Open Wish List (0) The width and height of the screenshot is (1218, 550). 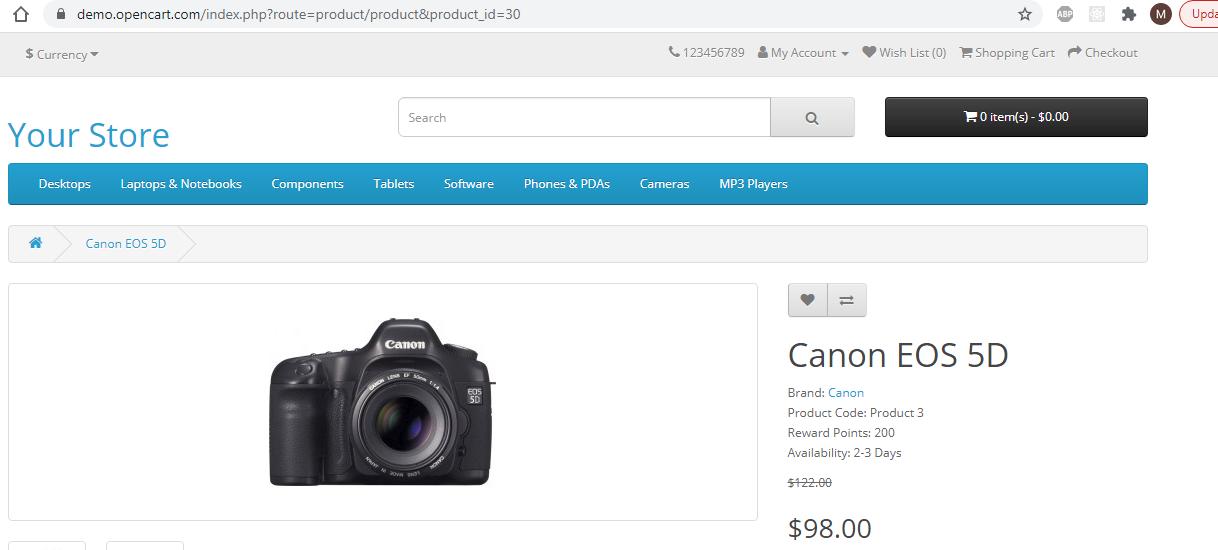[x=904, y=52]
